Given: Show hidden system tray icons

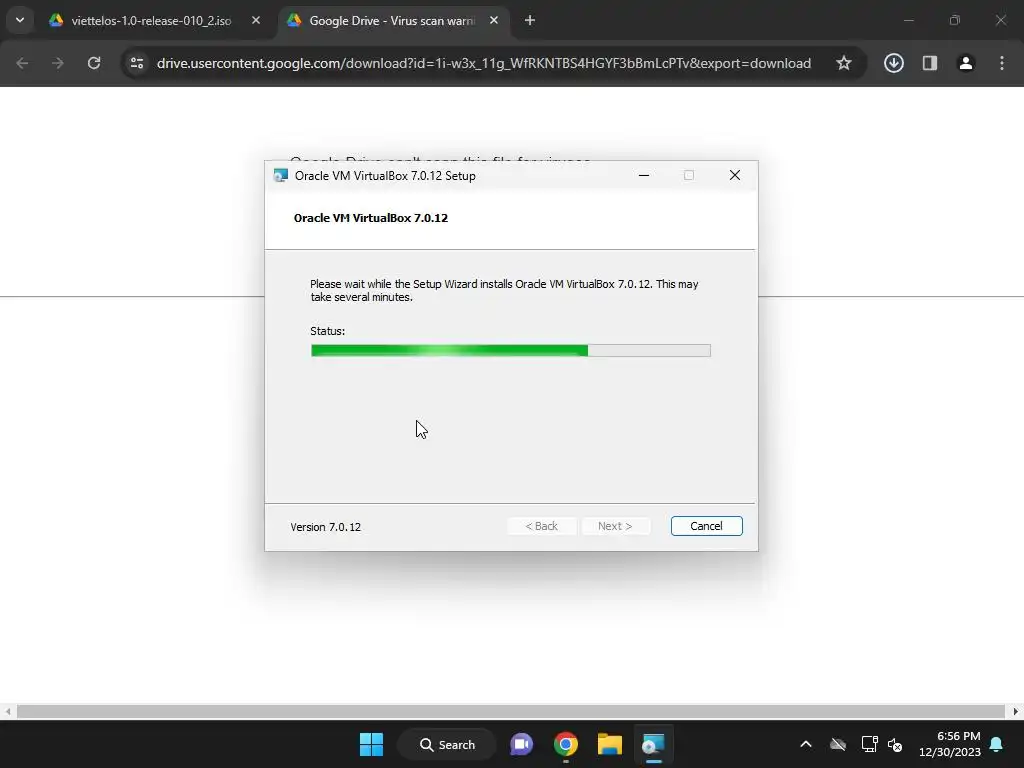Looking at the screenshot, I should pyautogui.click(x=806, y=744).
